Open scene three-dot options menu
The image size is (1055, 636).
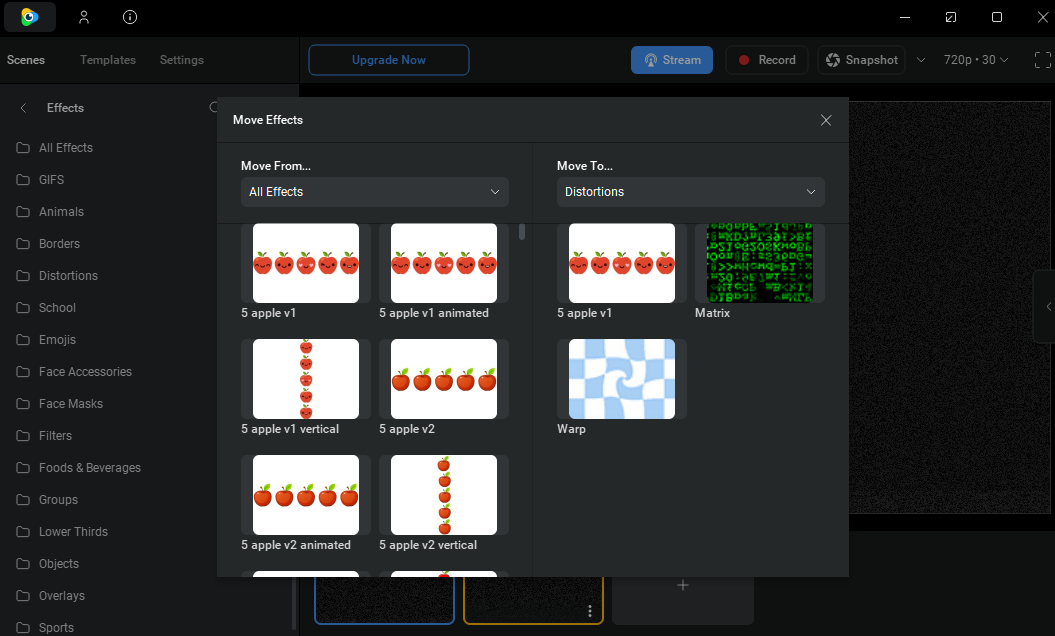click(x=590, y=611)
